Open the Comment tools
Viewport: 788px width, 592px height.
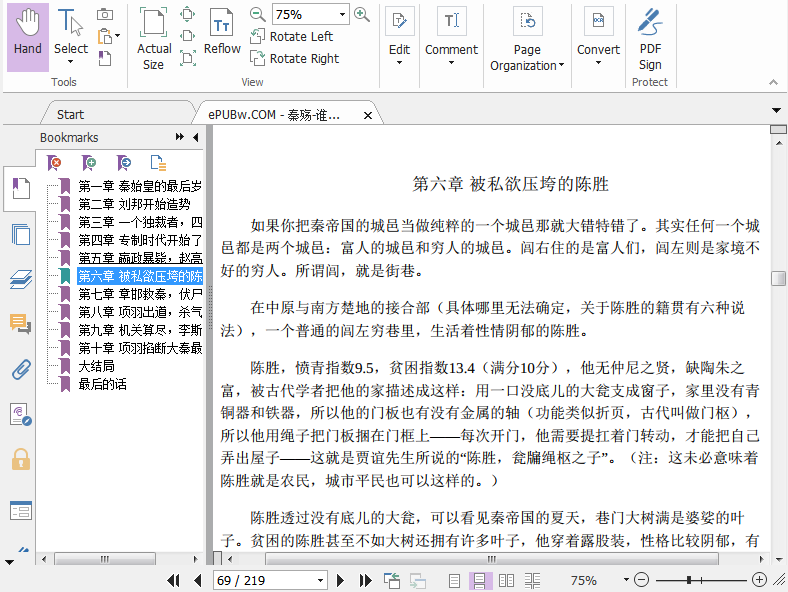point(451,37)
